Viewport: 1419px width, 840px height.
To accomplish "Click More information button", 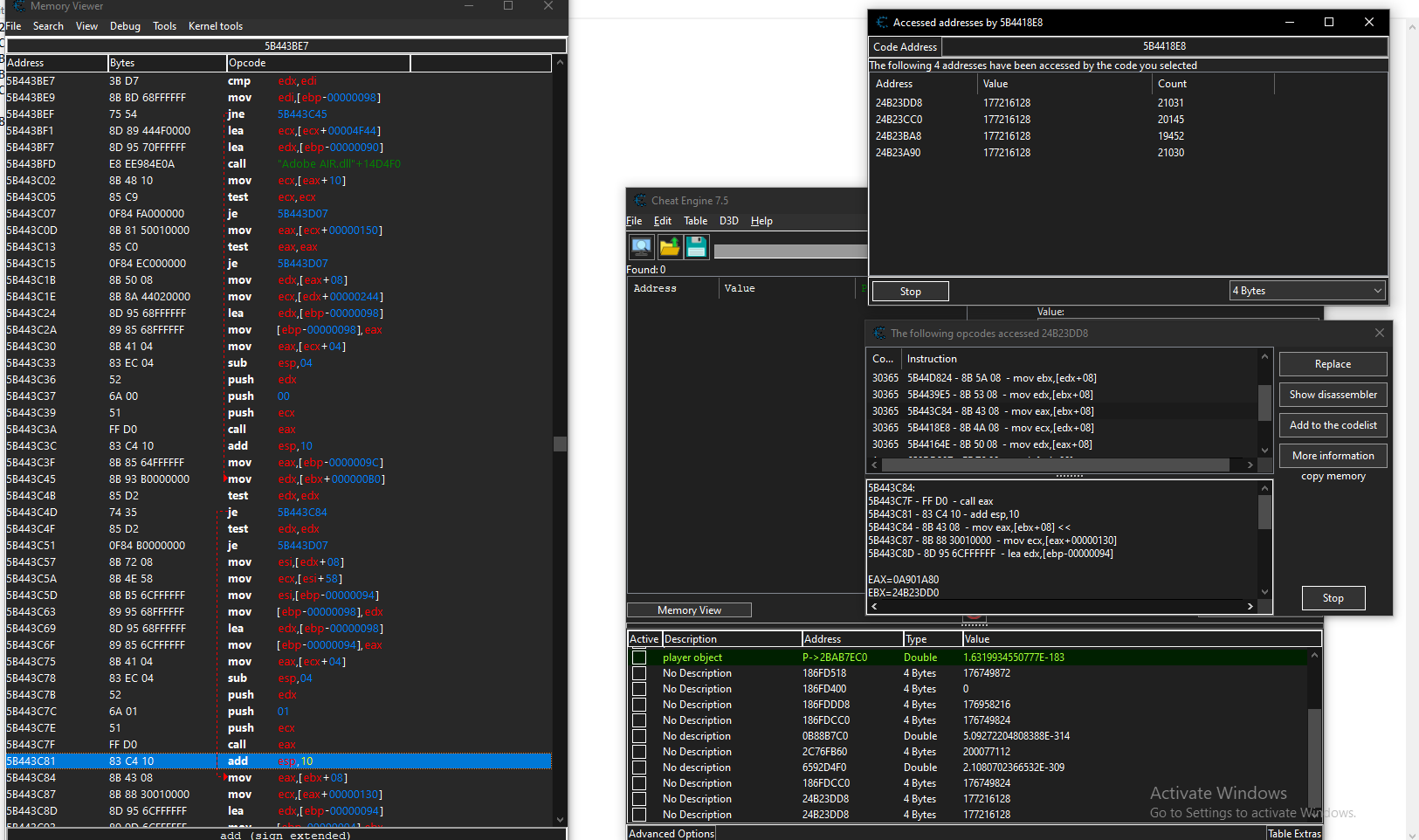I will pos(1333,456).
